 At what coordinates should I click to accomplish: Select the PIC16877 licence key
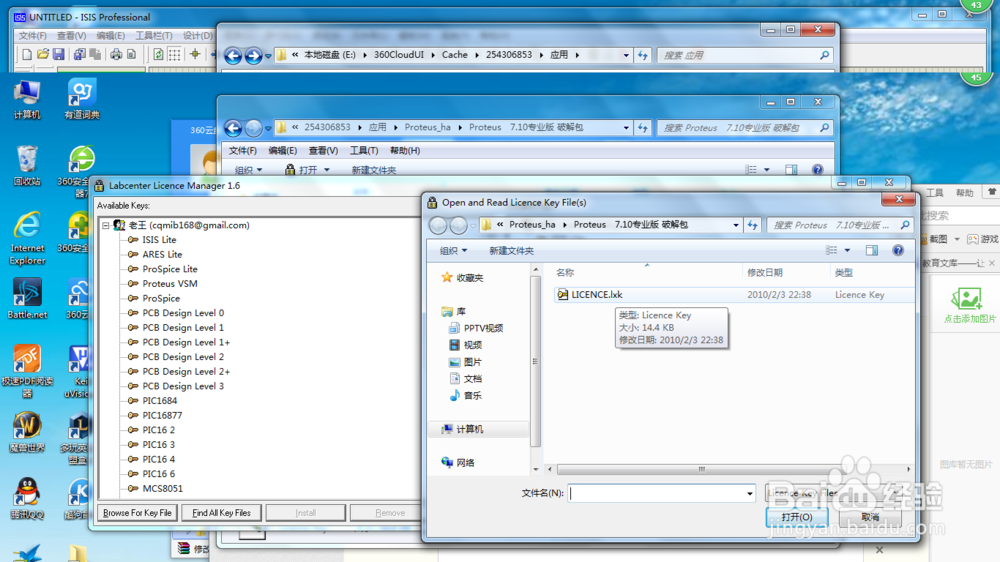[x=162, y=415]
